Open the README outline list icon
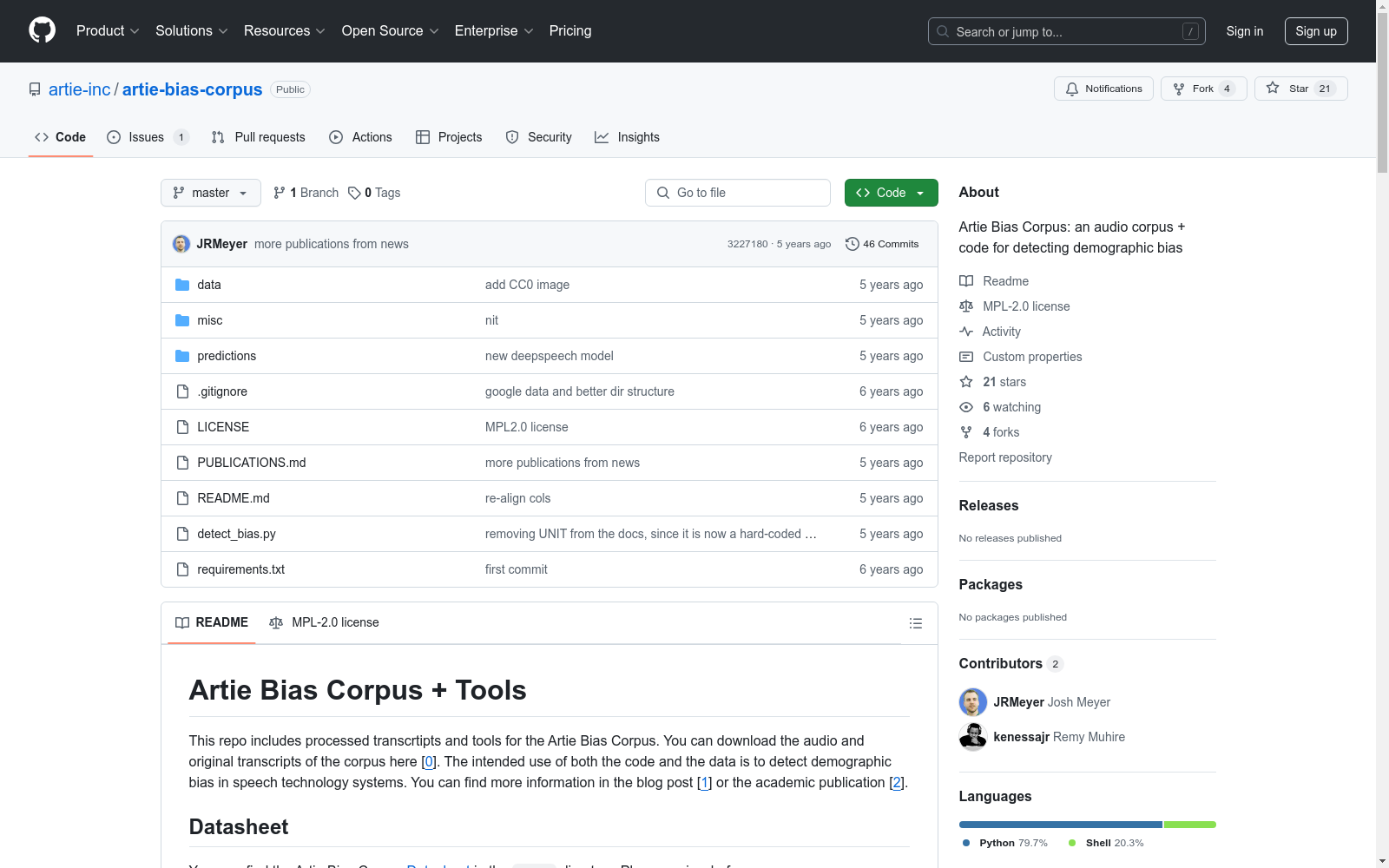This screenshot has width=1389, height=868. (916, 623)
